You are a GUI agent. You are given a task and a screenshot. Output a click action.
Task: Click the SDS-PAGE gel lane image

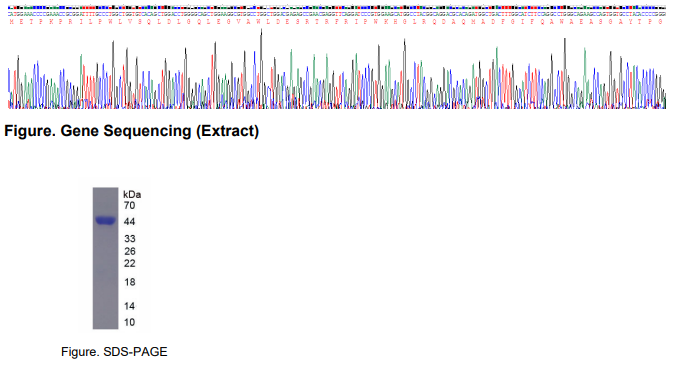(105, 258)
